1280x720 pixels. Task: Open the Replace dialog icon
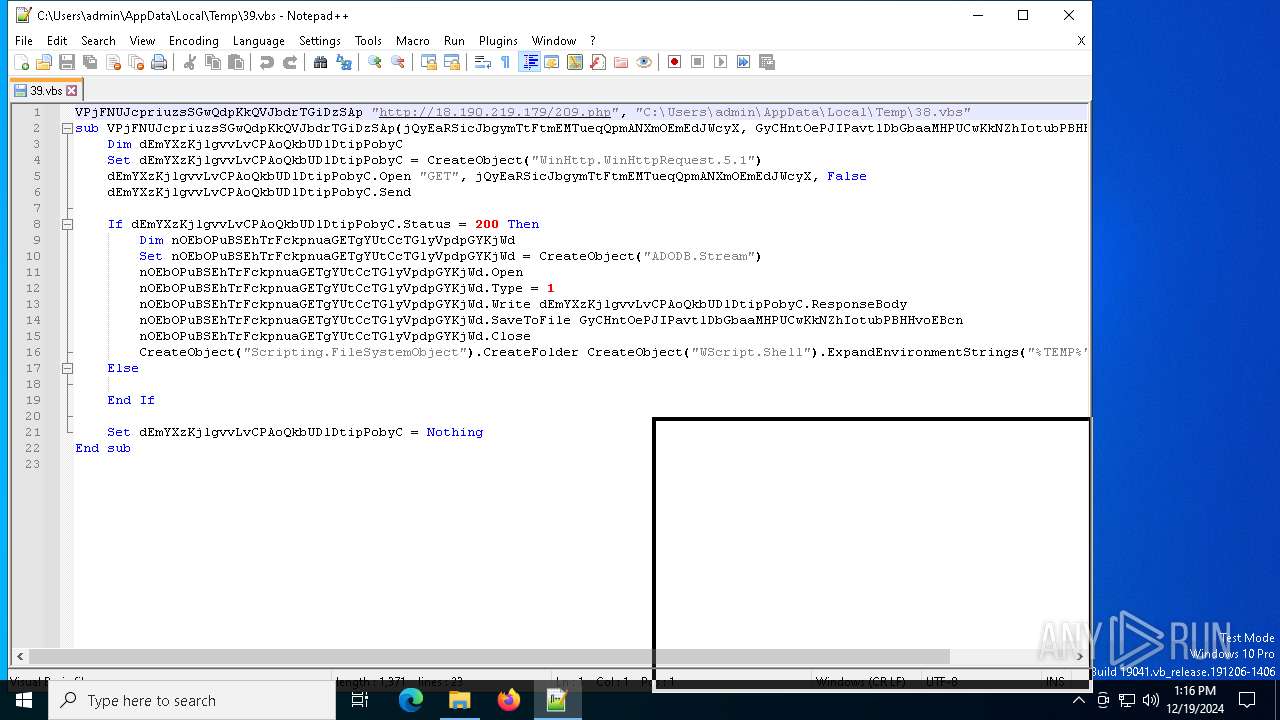(344, 62)
